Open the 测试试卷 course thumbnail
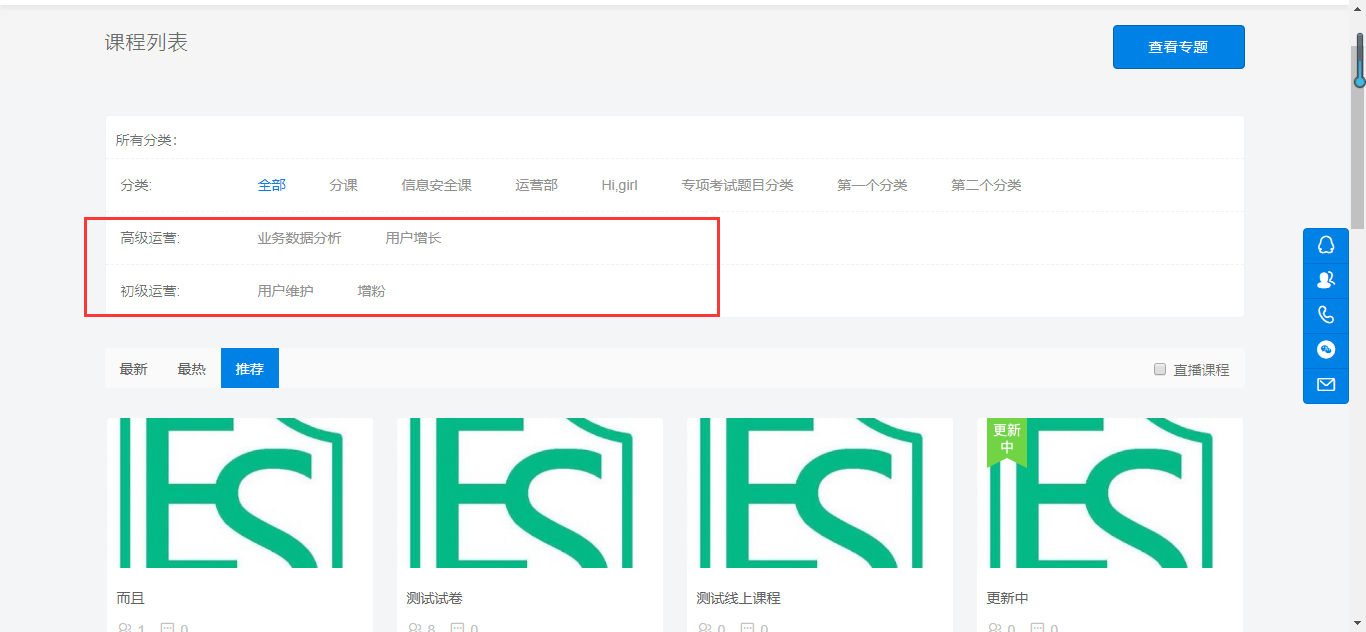Viewport: 1366px width, 632px height. (x=530, y=493)
